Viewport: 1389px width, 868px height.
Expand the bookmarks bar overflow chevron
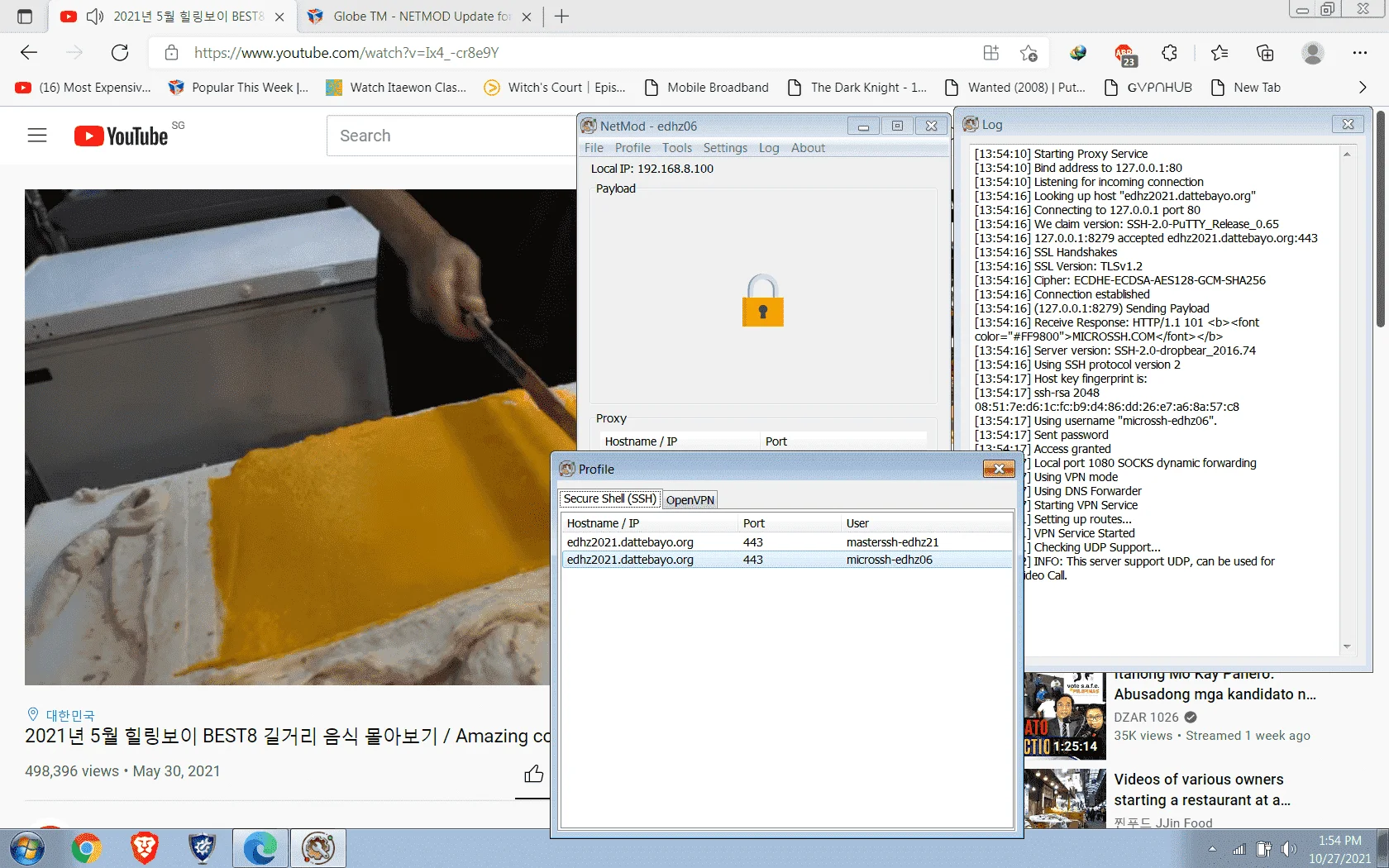[x=1363, y=88]
